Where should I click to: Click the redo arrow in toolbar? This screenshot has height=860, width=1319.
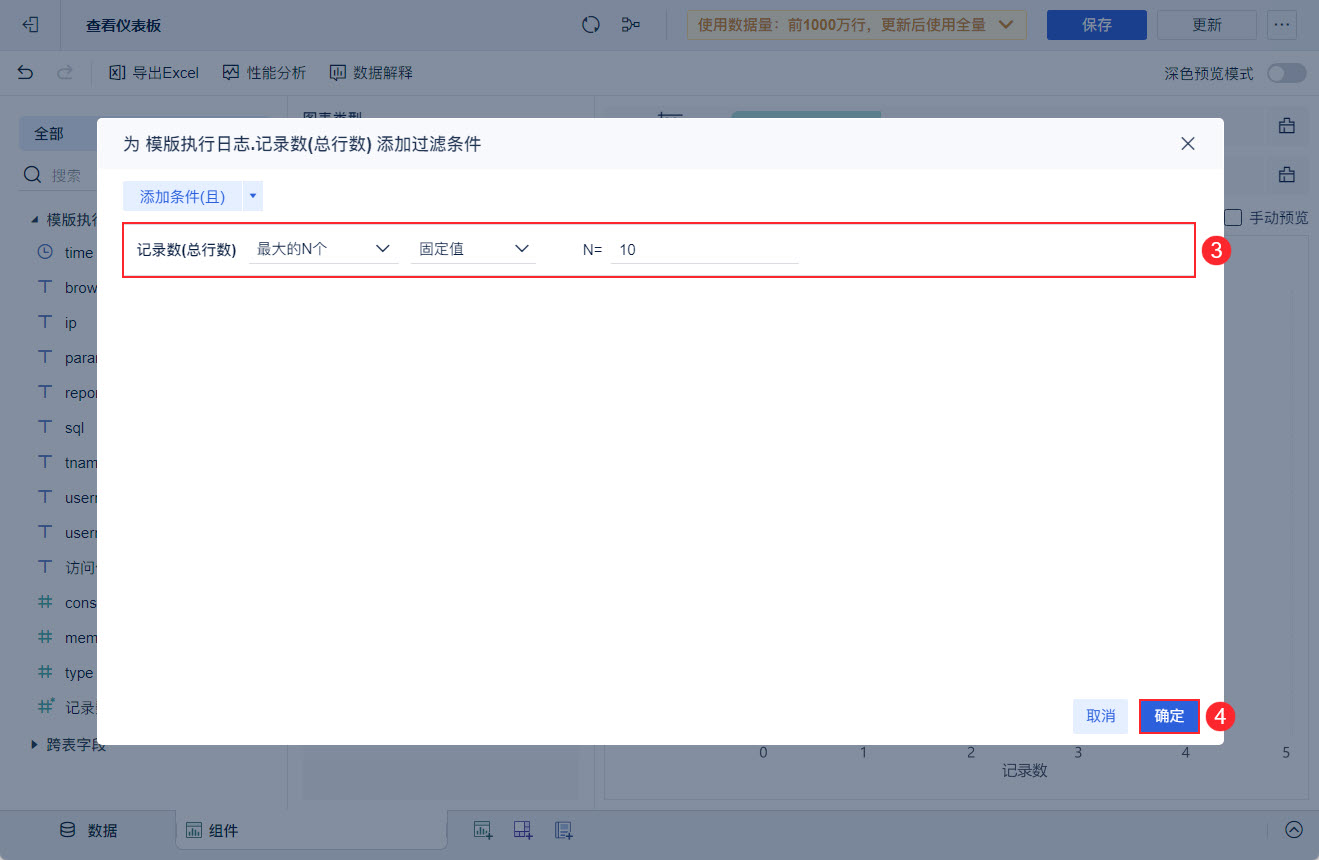point(65,72)
